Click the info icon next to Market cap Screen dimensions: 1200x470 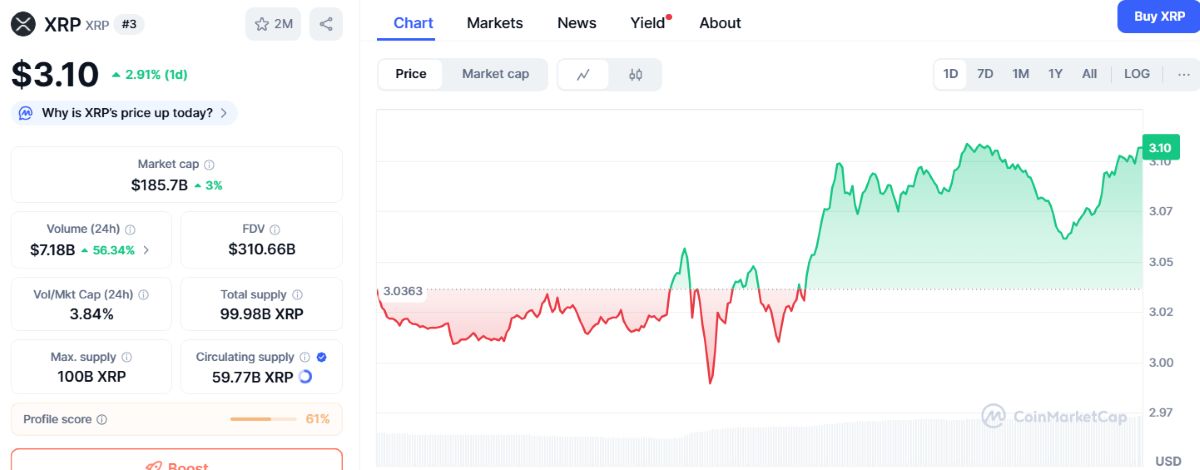pos(209,164)
